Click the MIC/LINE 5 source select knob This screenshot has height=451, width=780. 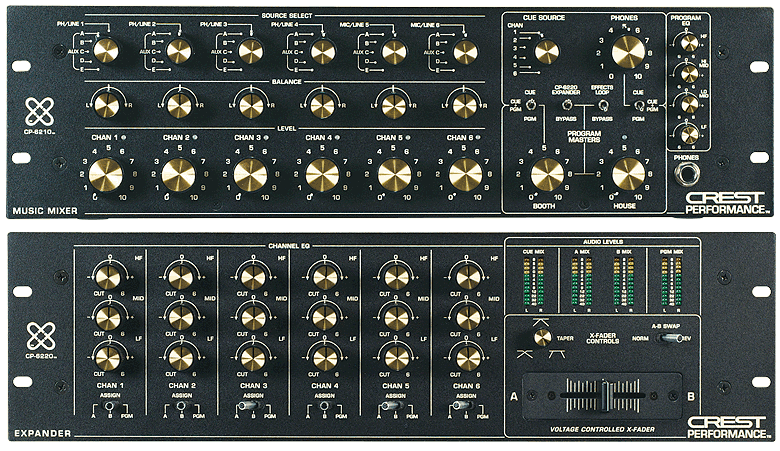click(394, 51)
